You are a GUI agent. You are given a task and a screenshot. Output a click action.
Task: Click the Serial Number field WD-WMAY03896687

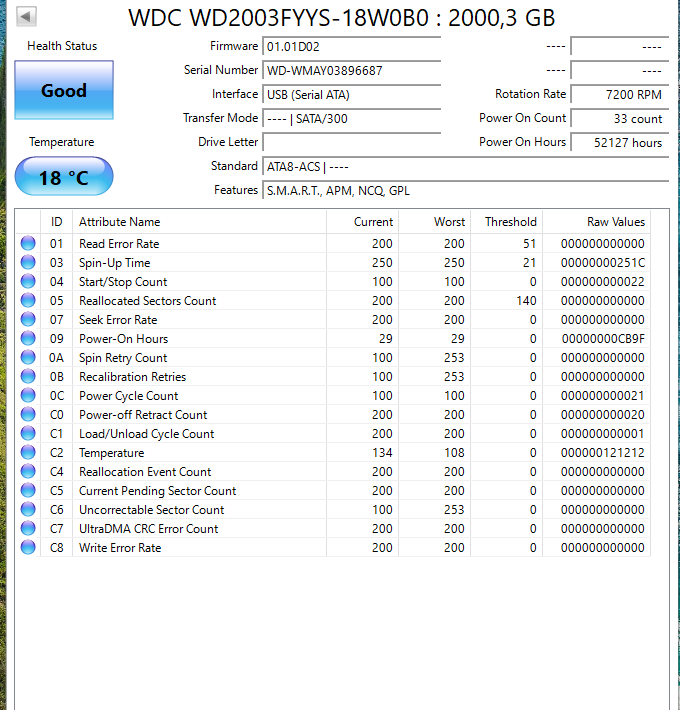(x=352, y=71)
